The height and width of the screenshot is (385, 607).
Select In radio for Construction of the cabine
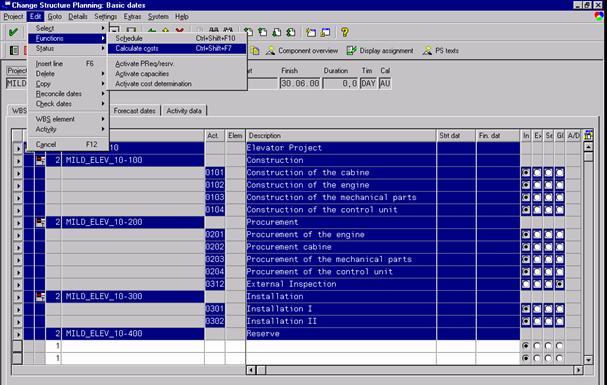coord(526,173)
